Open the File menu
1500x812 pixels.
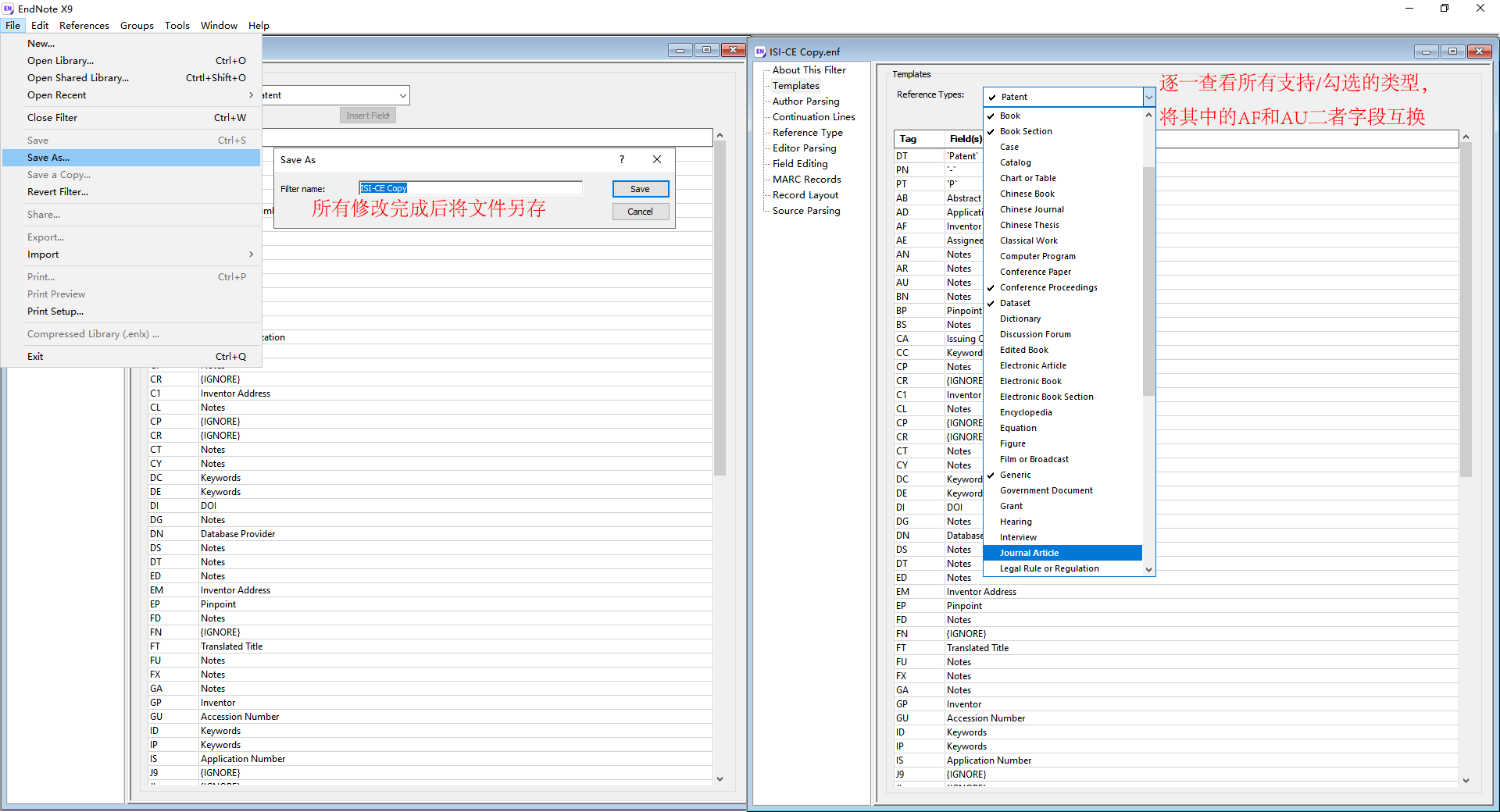tap(13, 25)
